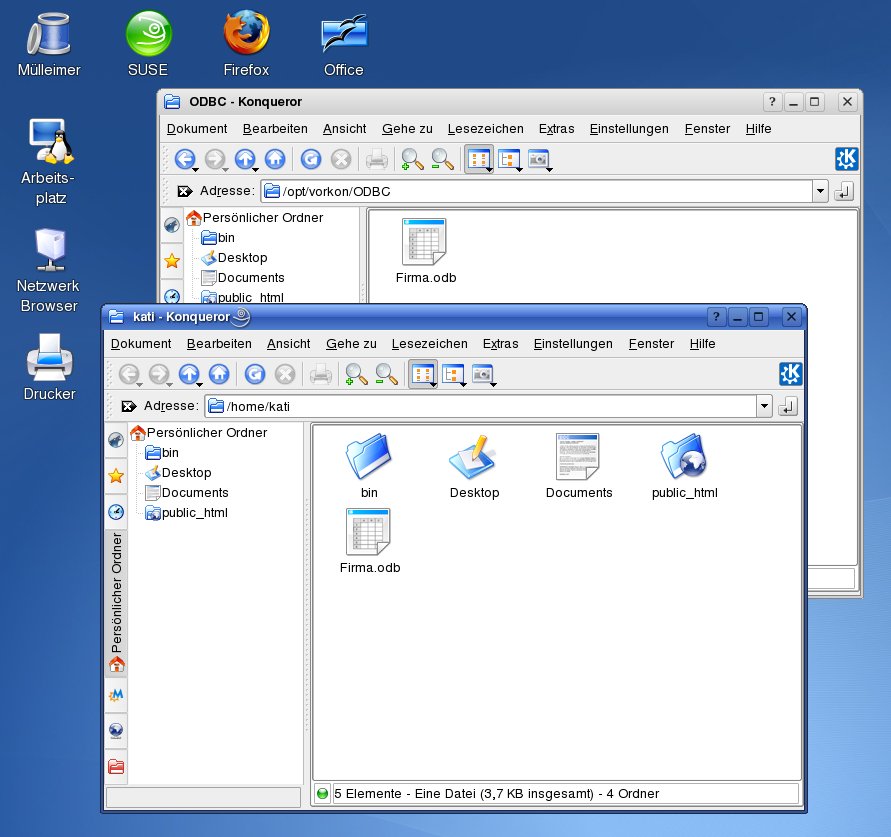The height and width of the screenshot is (837, 891).
Task: Switch to tree view in the kati window toolbar
Action: tap(454, 375)
